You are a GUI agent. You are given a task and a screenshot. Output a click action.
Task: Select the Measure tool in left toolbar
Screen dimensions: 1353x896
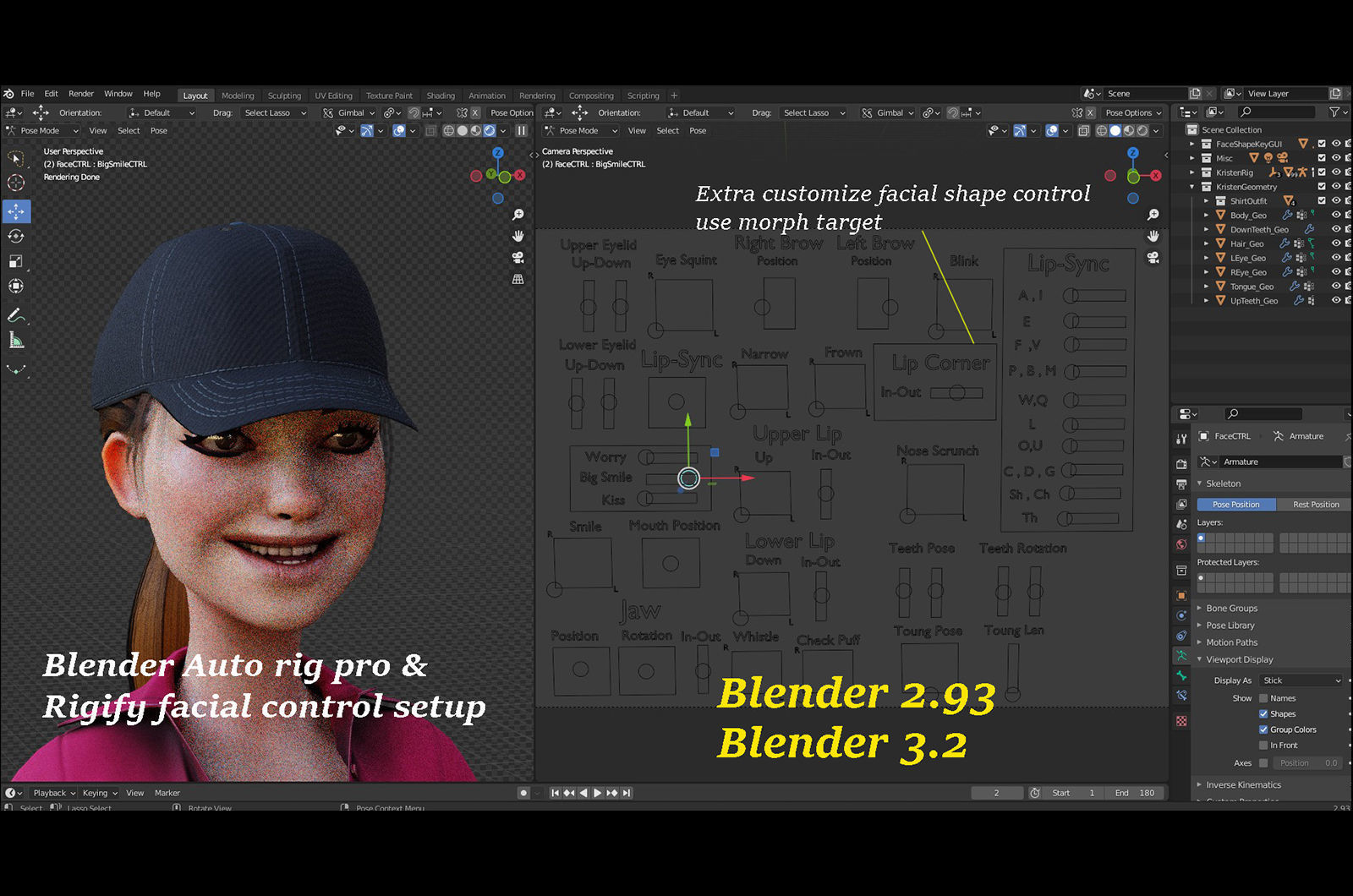click(x=16, y=340)
